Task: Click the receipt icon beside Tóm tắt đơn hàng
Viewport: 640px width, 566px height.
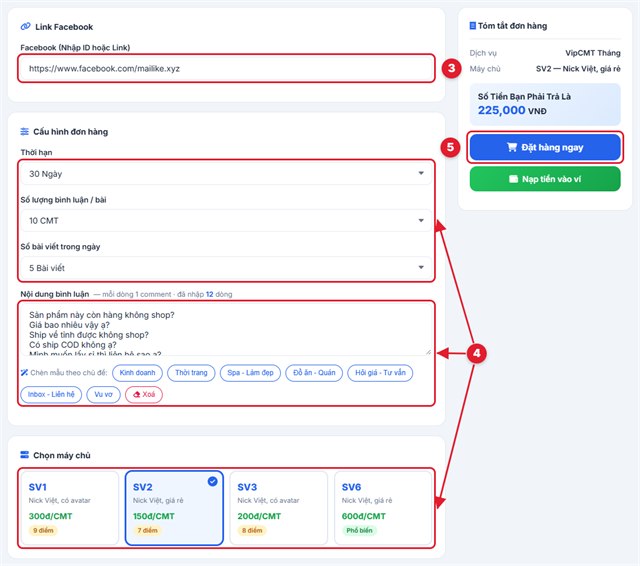Action: coord(473,26)
